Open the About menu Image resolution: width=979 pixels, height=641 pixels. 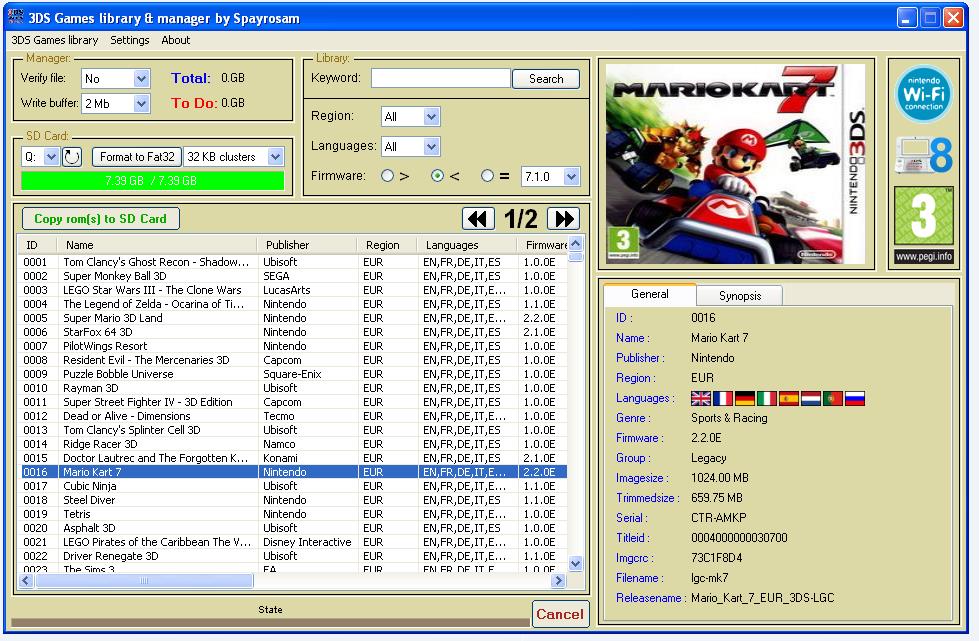(x=175, y=40)
